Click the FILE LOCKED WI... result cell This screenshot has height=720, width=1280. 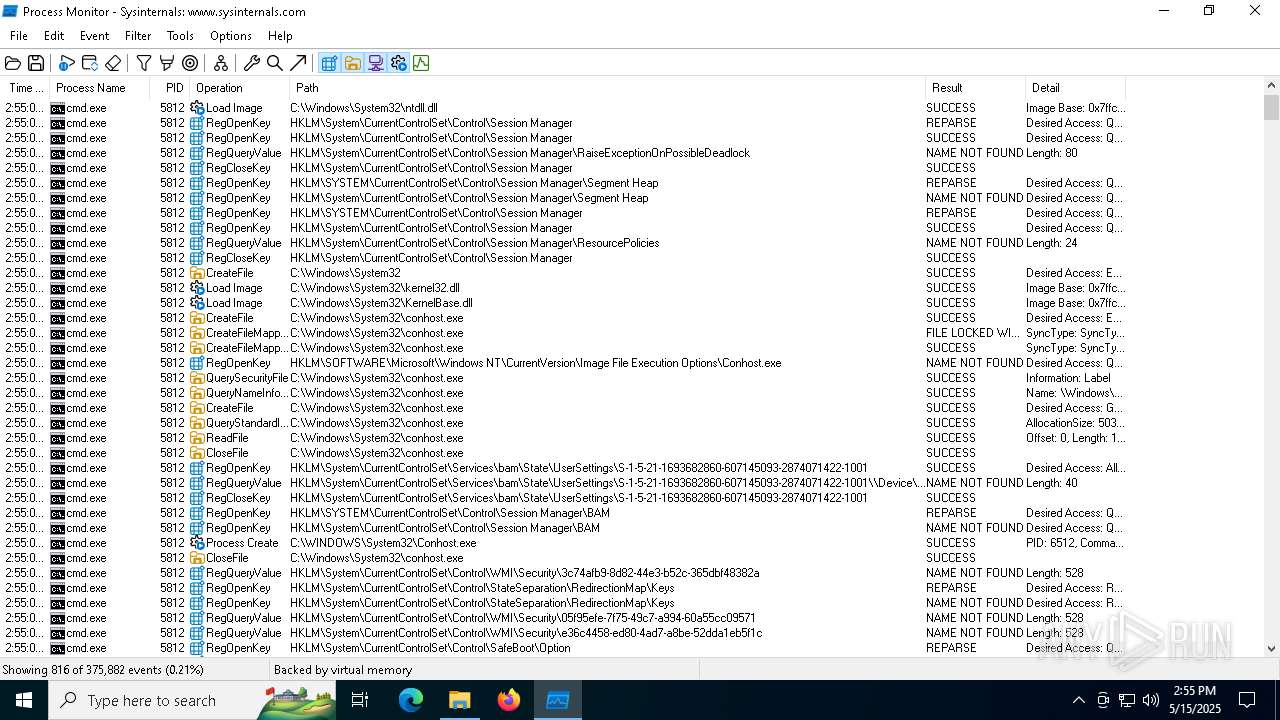973,333
